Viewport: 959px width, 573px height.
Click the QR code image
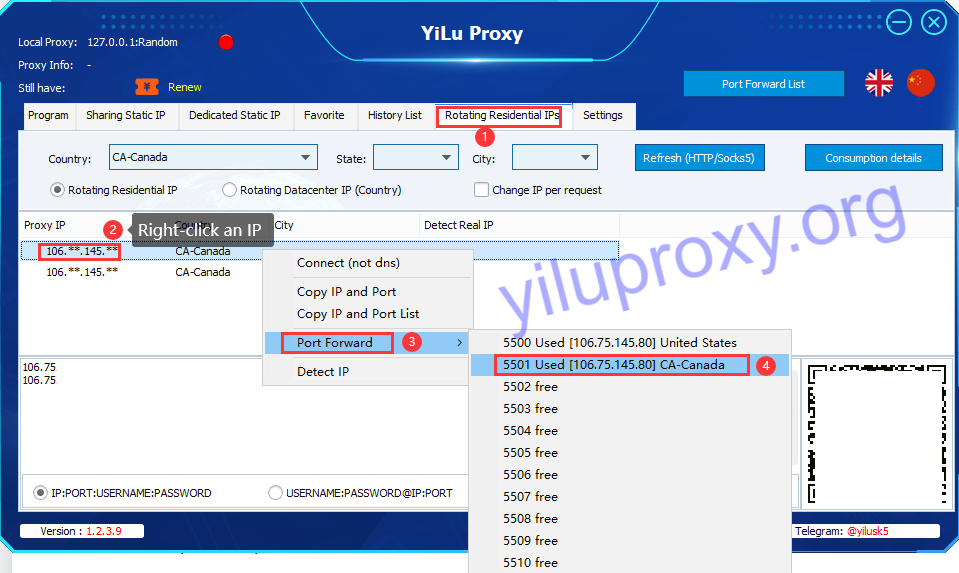(x=876, y=434)
